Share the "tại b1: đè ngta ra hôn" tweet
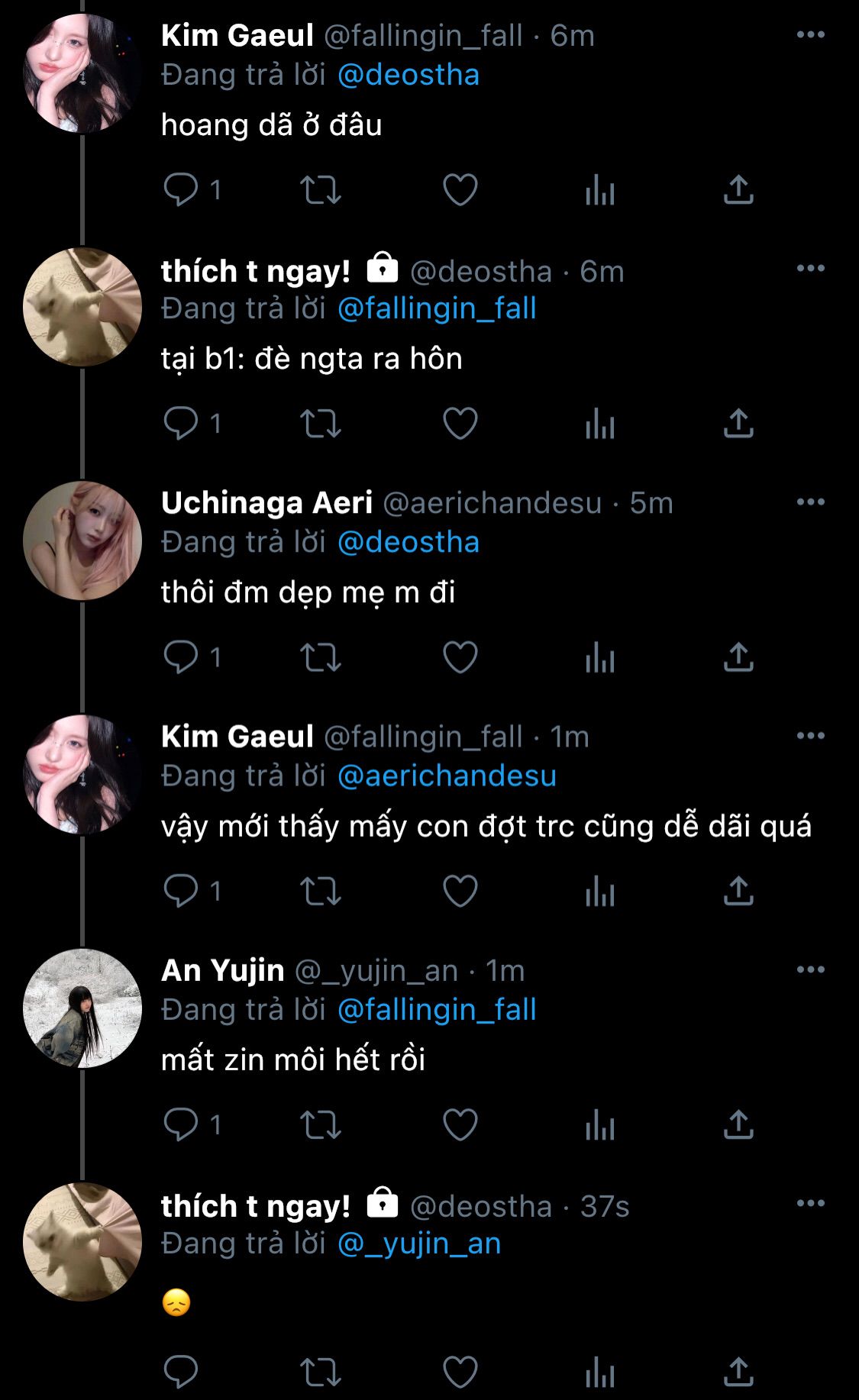859x1400 pixels. [738, 424]
